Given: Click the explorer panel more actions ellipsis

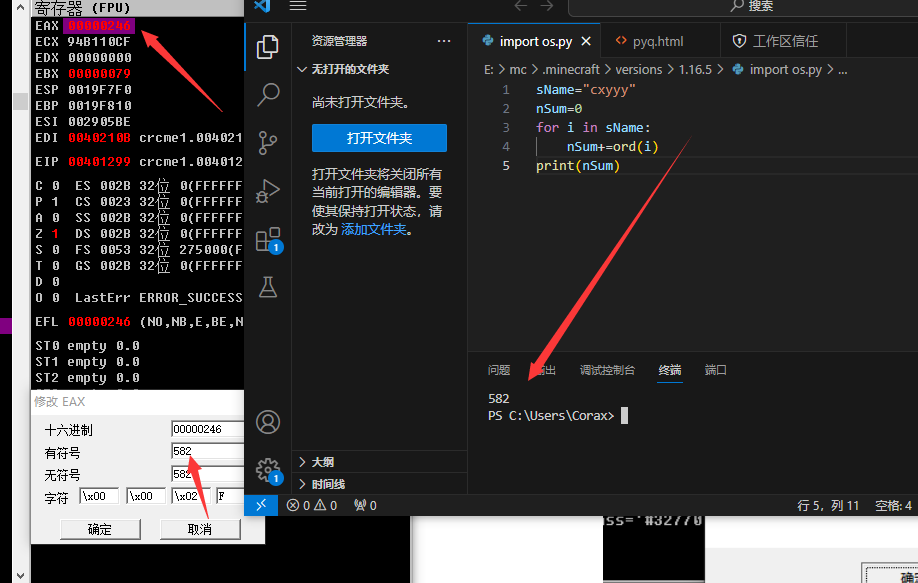Looking at the screenshot, I should 444,41.
